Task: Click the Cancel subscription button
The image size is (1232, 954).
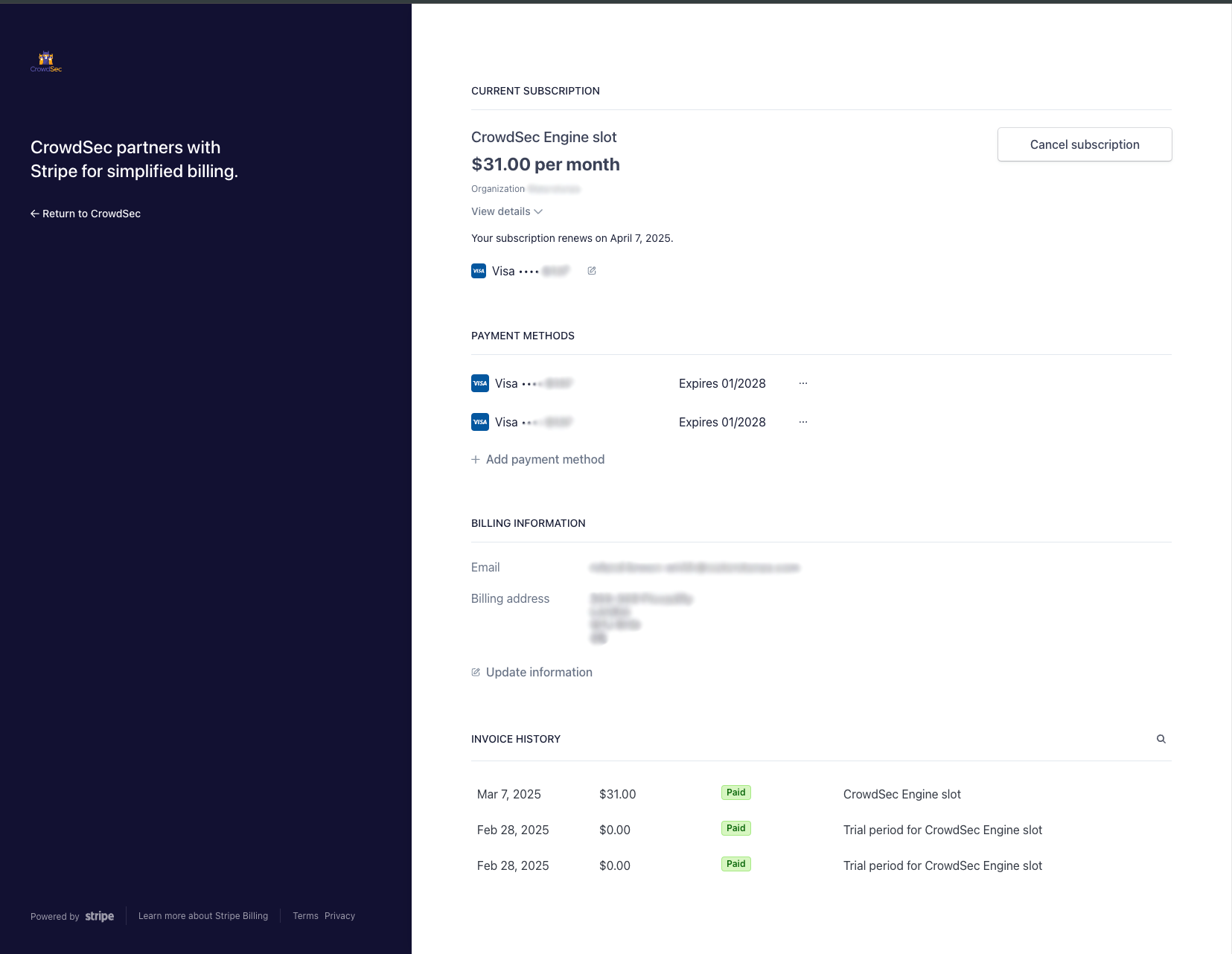Action: (x=1084, y=144)
